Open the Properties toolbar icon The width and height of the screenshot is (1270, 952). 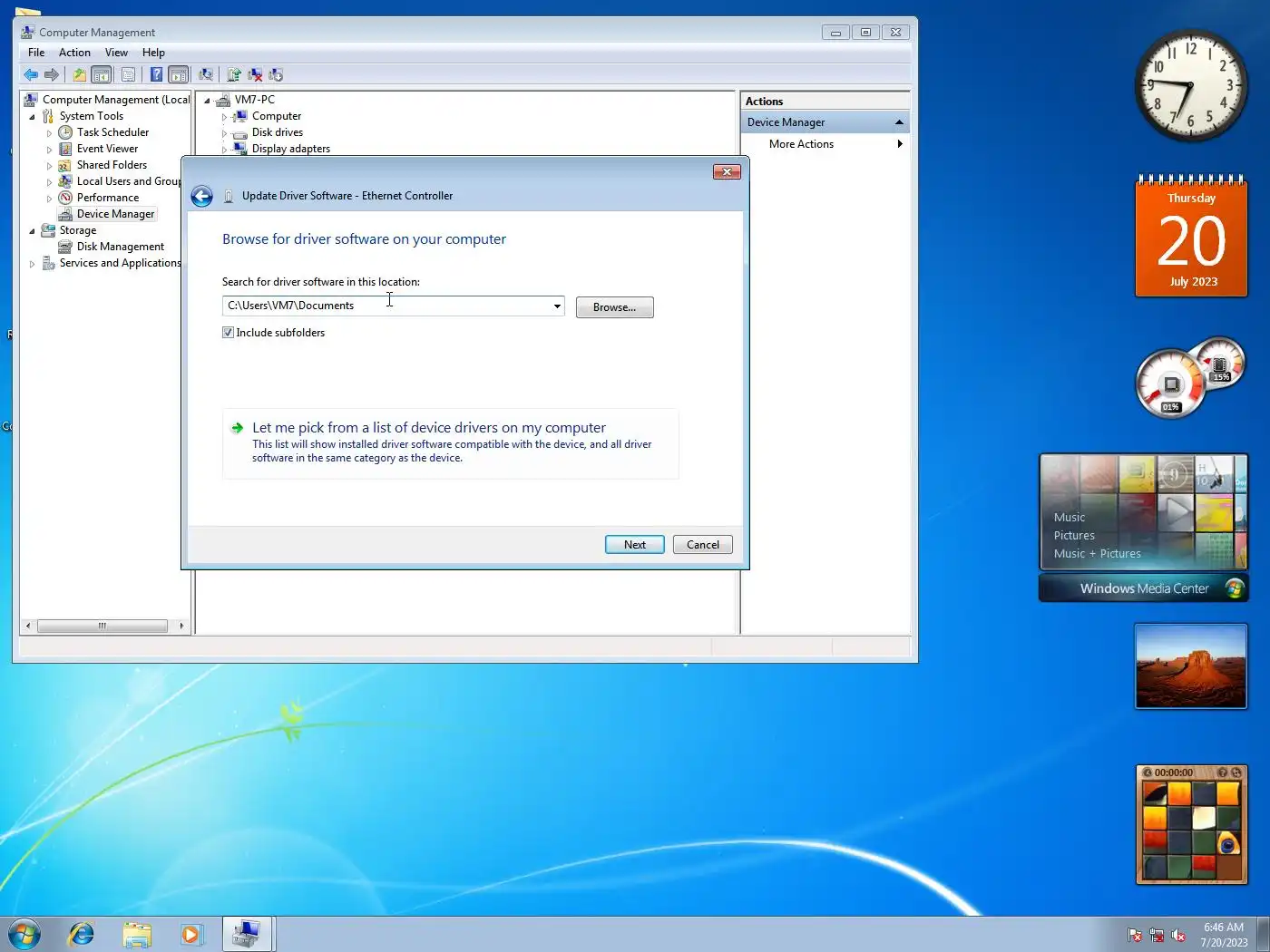pyautogui.click(x=128, y=75)
